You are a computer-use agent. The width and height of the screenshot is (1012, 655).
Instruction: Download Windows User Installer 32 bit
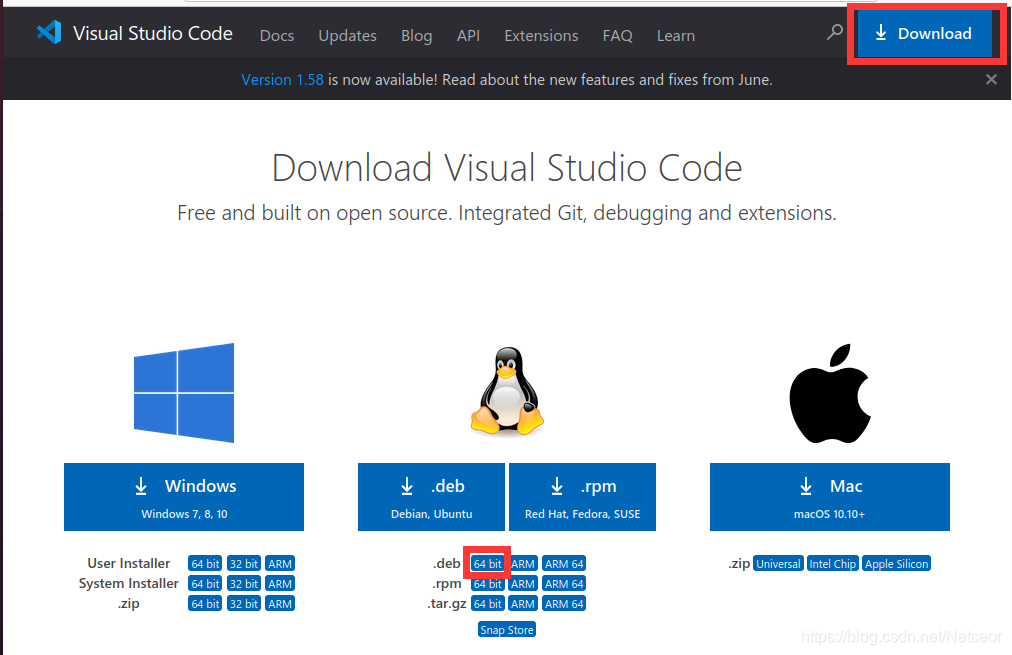point(244,563)
